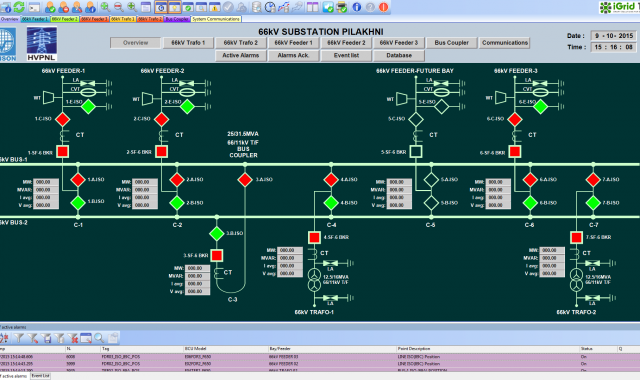Toggle the 1-C-ISO isolator
640x380 pixels.
(62, 120)
